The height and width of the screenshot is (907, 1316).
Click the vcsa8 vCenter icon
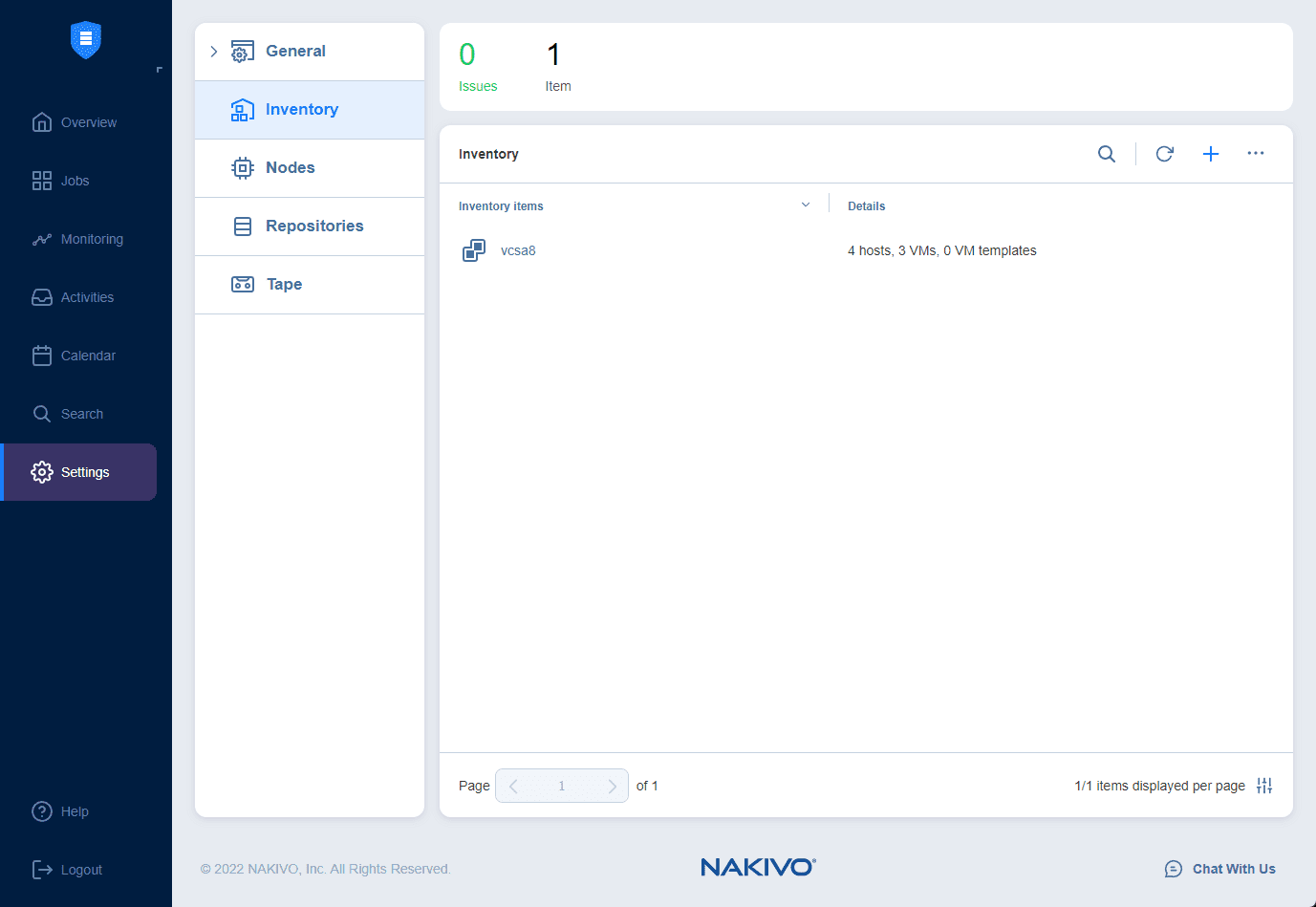(x=473, y=249)
